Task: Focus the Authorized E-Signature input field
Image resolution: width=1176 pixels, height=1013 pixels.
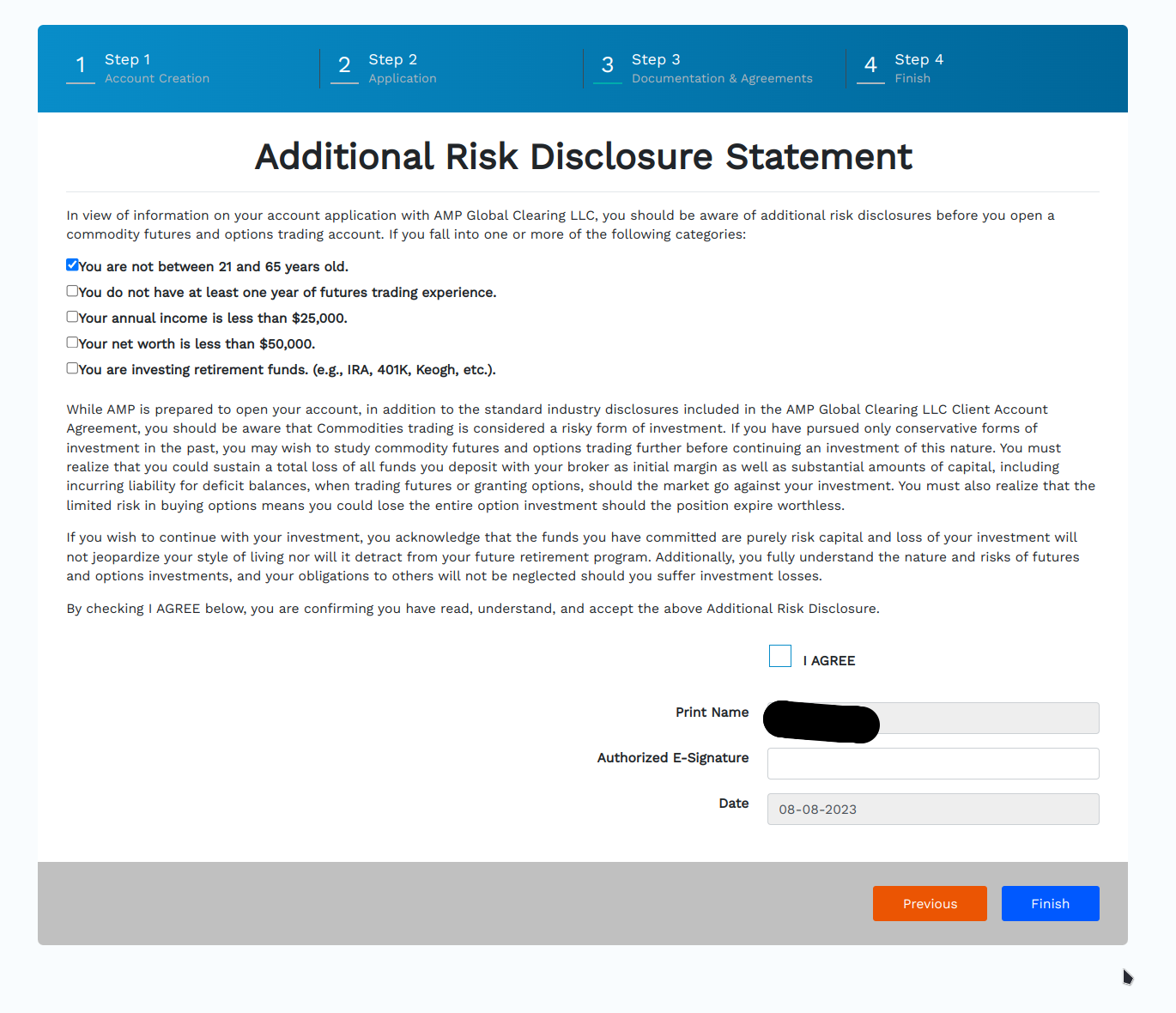Action: pyautogui.click(x=933, y=764)
